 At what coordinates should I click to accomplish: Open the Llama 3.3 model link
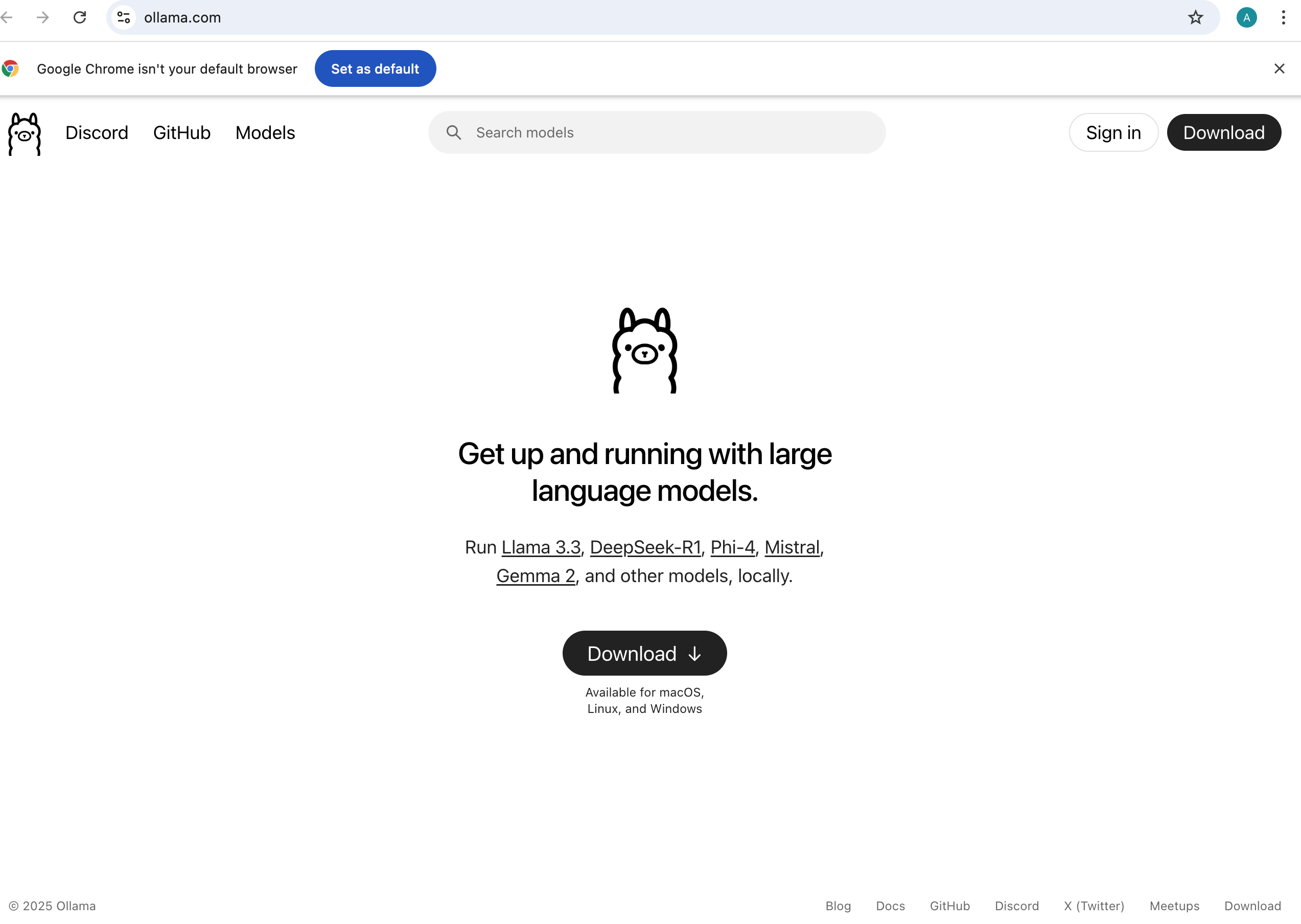click(541, 547)
